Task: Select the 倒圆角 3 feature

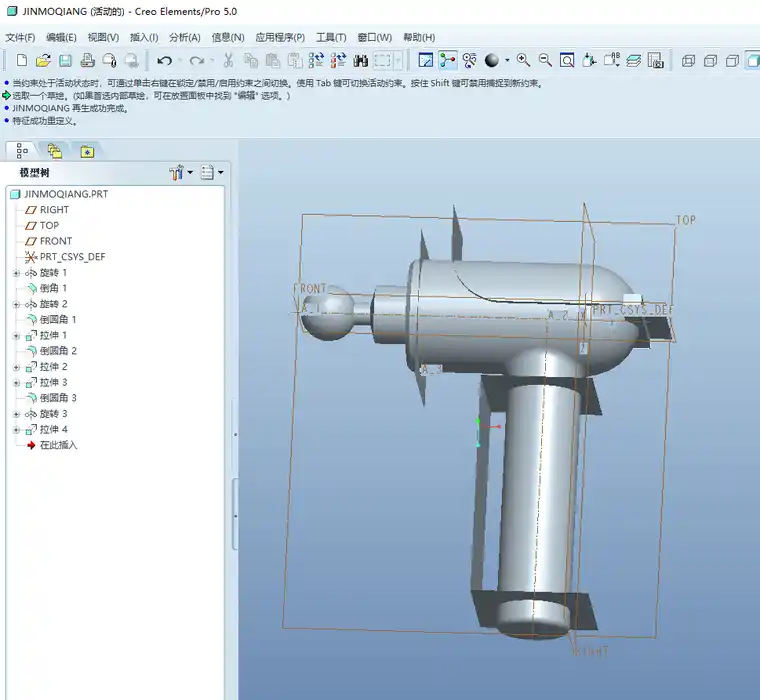Action: click(51, 398)
